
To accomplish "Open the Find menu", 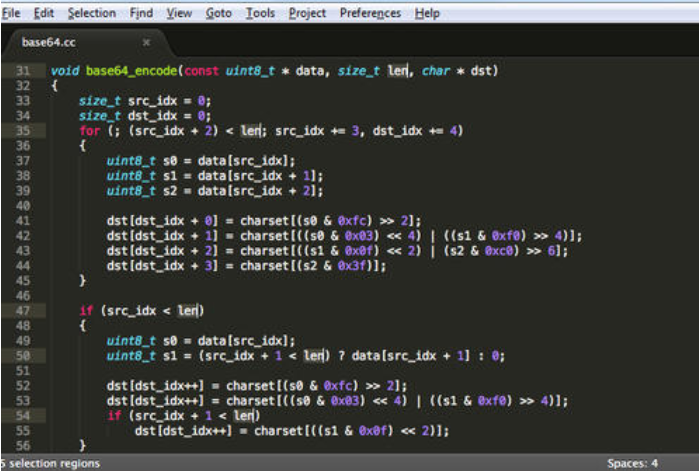I will (141, 13).
